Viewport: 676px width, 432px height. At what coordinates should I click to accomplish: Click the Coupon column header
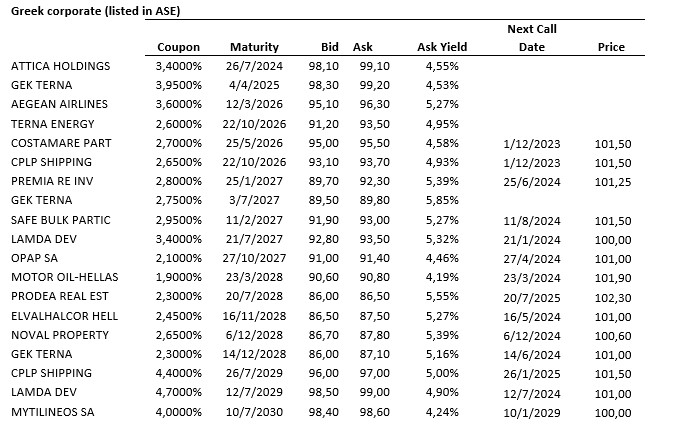coord(179,47)
